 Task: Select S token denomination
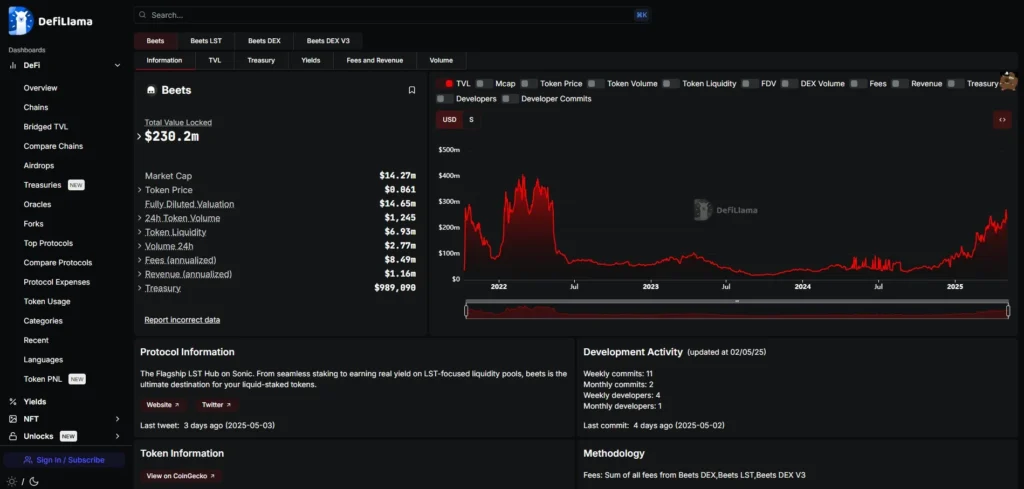pyautogui.click(x=471, y=119)
